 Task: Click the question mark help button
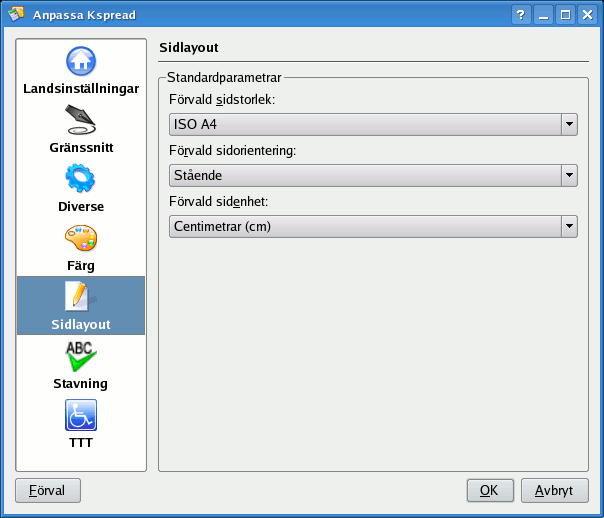click(521, 15)
